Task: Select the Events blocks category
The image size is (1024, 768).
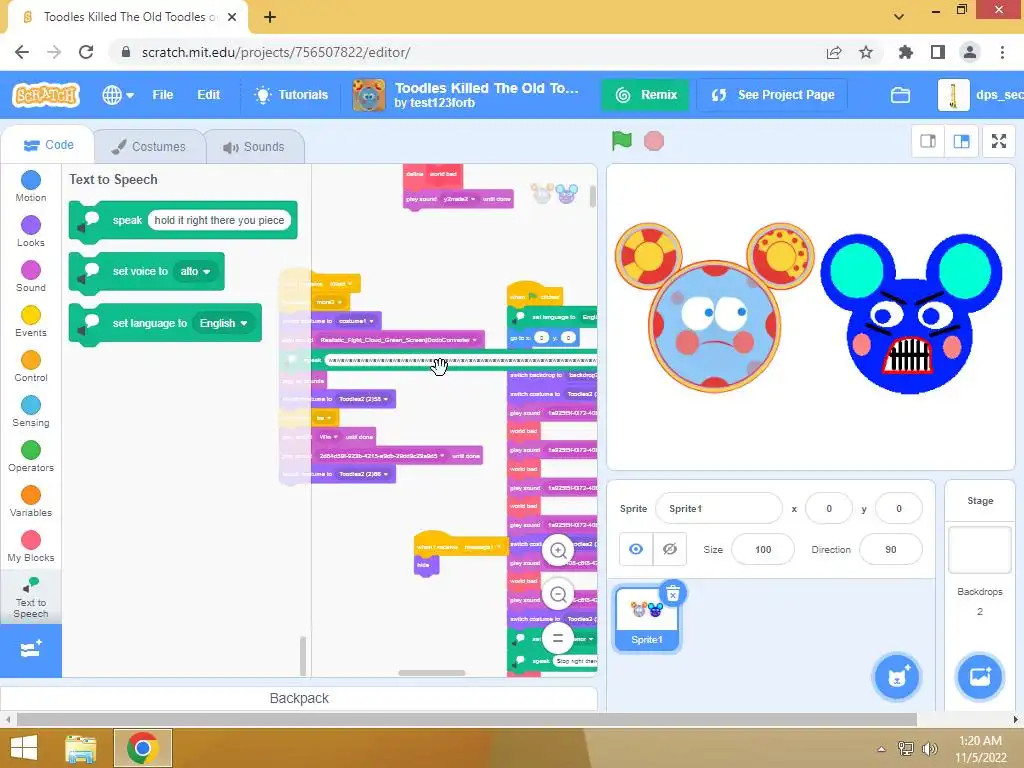Action: (x=31, y=321)
